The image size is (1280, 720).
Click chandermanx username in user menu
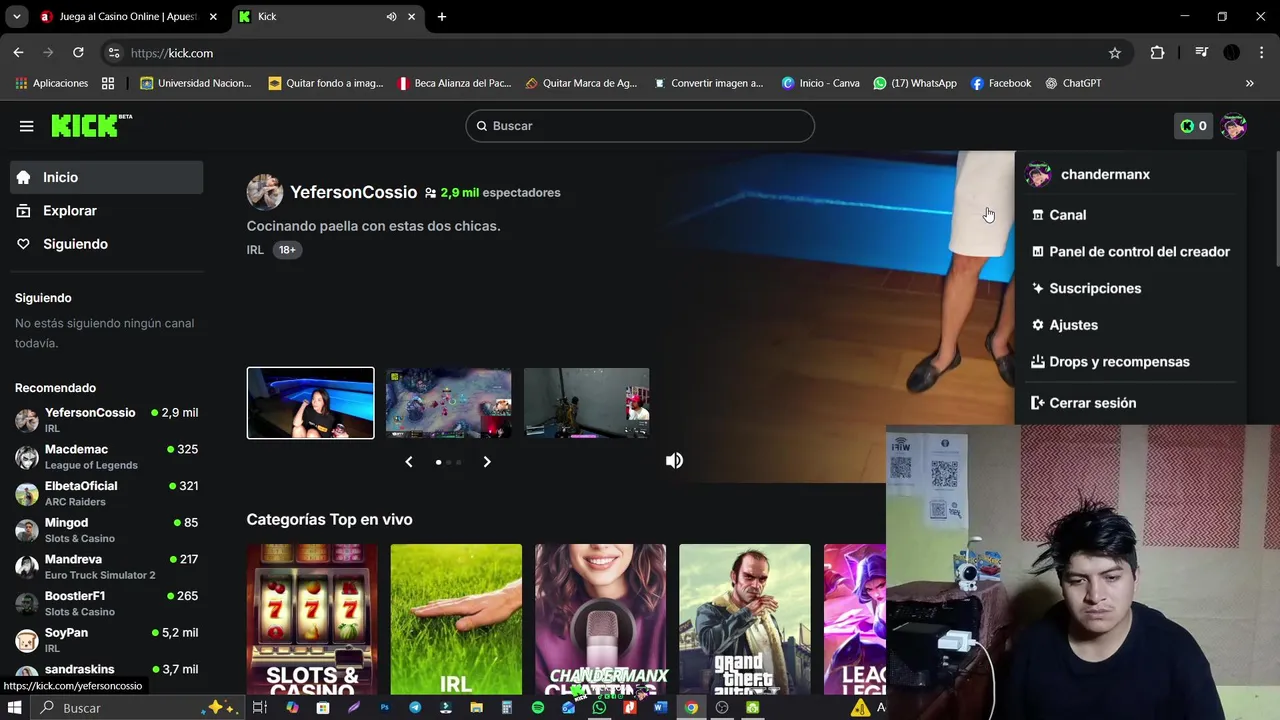1105,174
